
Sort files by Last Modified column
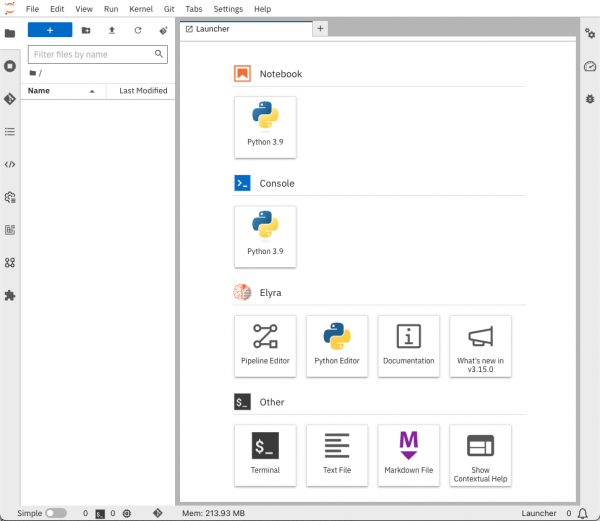point(141,91)
